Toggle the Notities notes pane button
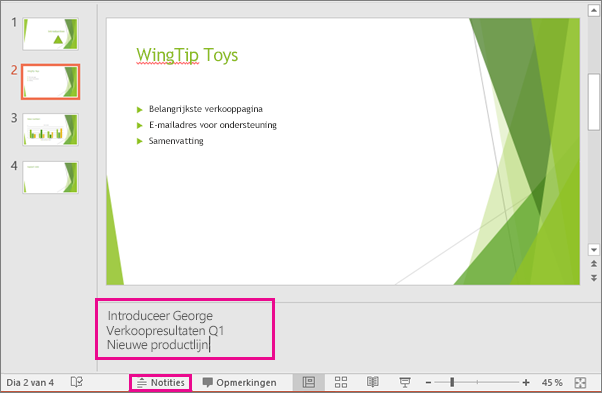Image resolution: width=602 pixels, height=393 pixels. 160,383
